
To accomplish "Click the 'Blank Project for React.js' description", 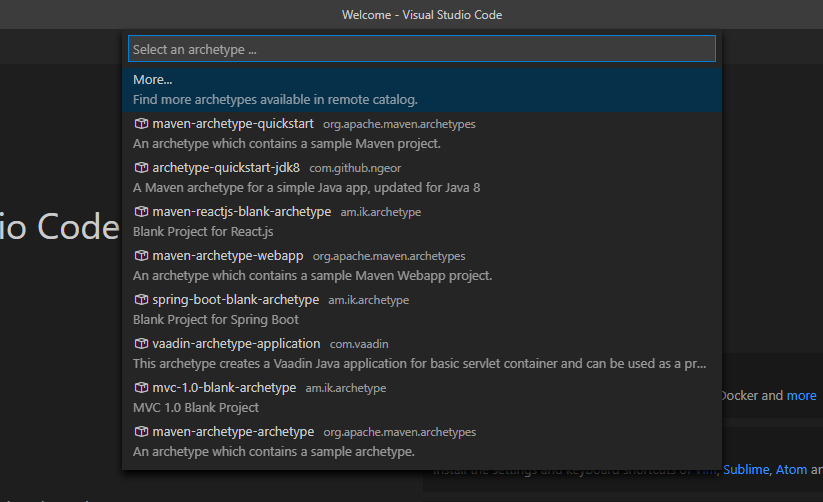I will click(x=203, y=232).
